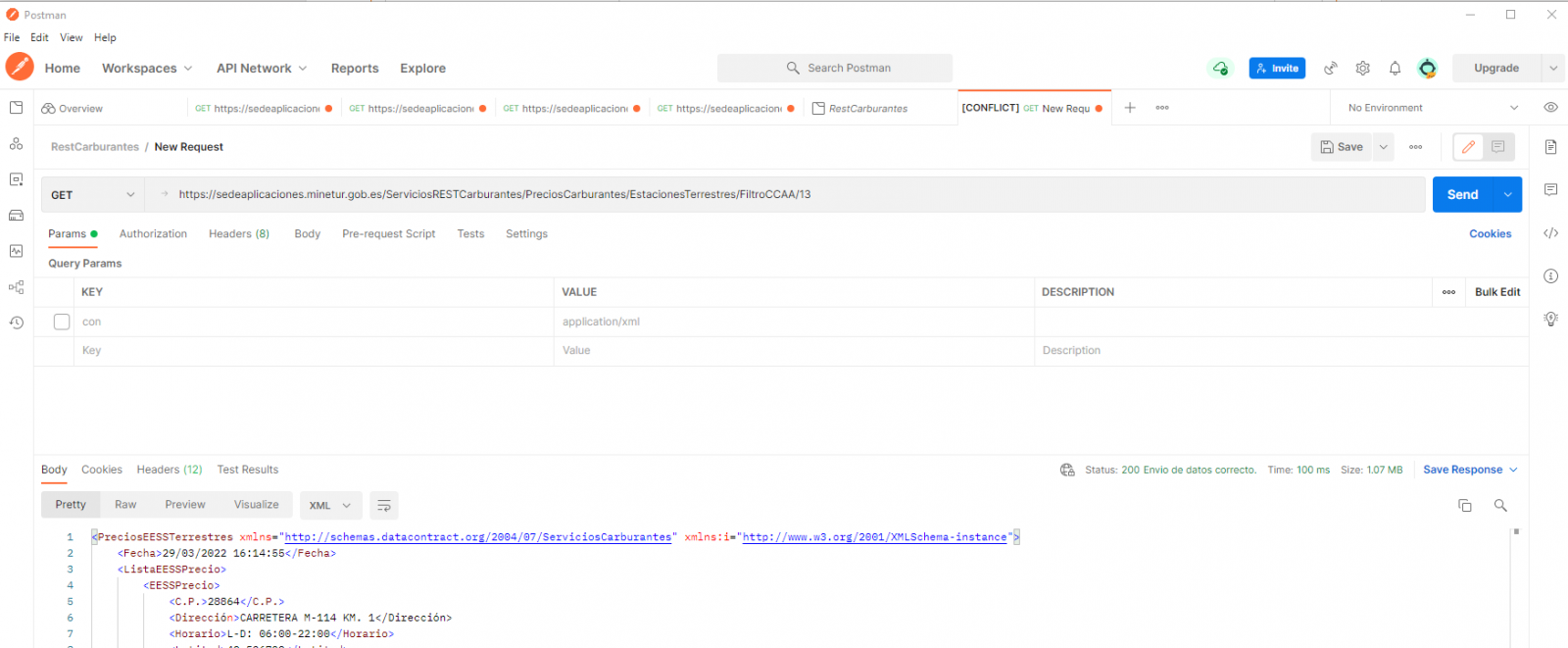Click the 'application/xml' value cell
This screenshot has height=648, width=1568.
[794, 323]
